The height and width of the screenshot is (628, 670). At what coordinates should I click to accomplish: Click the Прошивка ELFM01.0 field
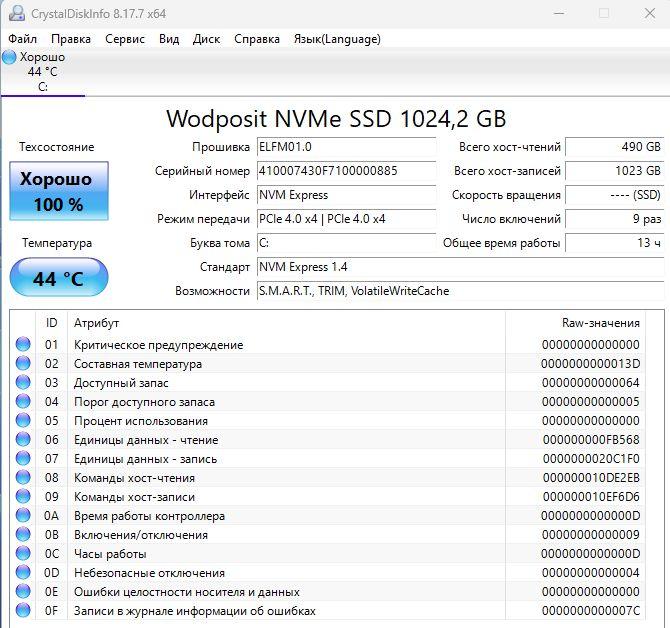345,147
